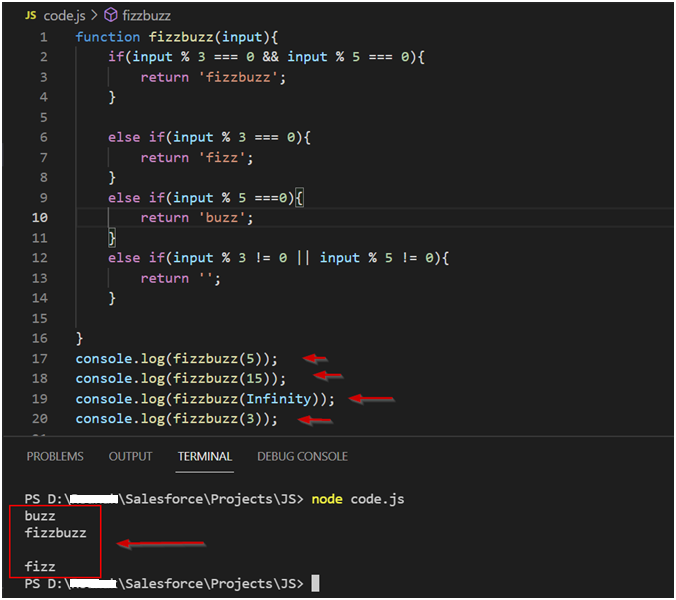
Task: Click line number 1 in the gutter
Action: tap(43, 37)
